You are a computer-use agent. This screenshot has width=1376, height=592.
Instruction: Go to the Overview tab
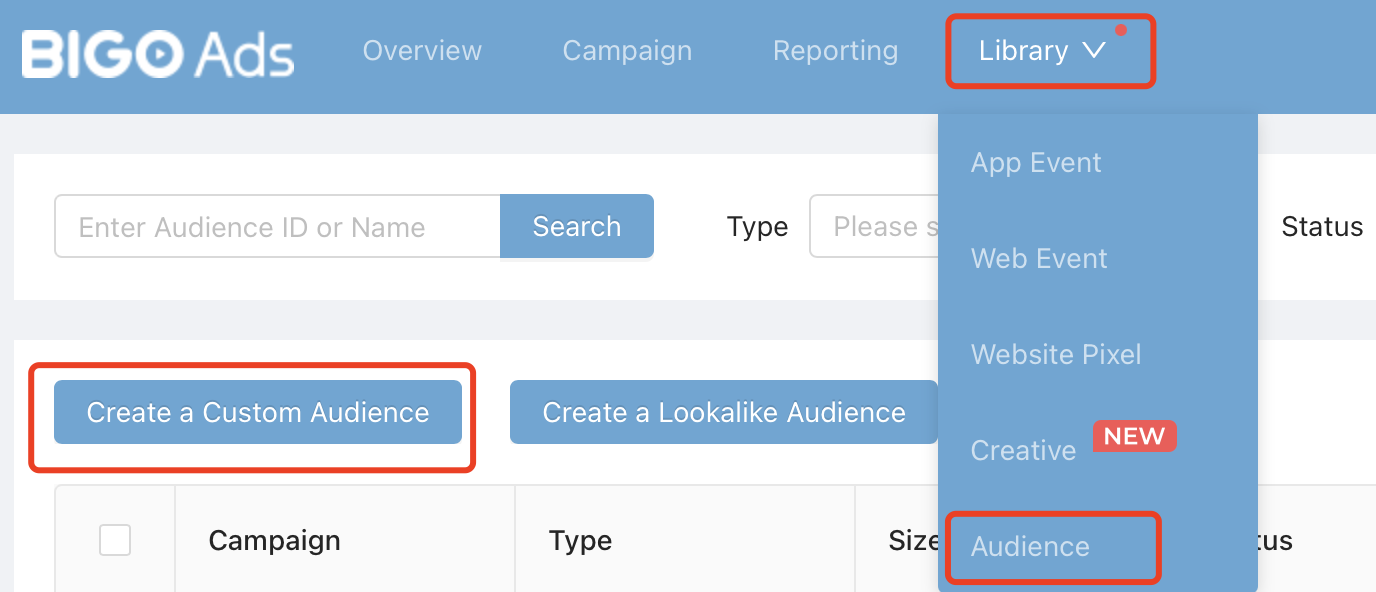[x=422, y=51]
